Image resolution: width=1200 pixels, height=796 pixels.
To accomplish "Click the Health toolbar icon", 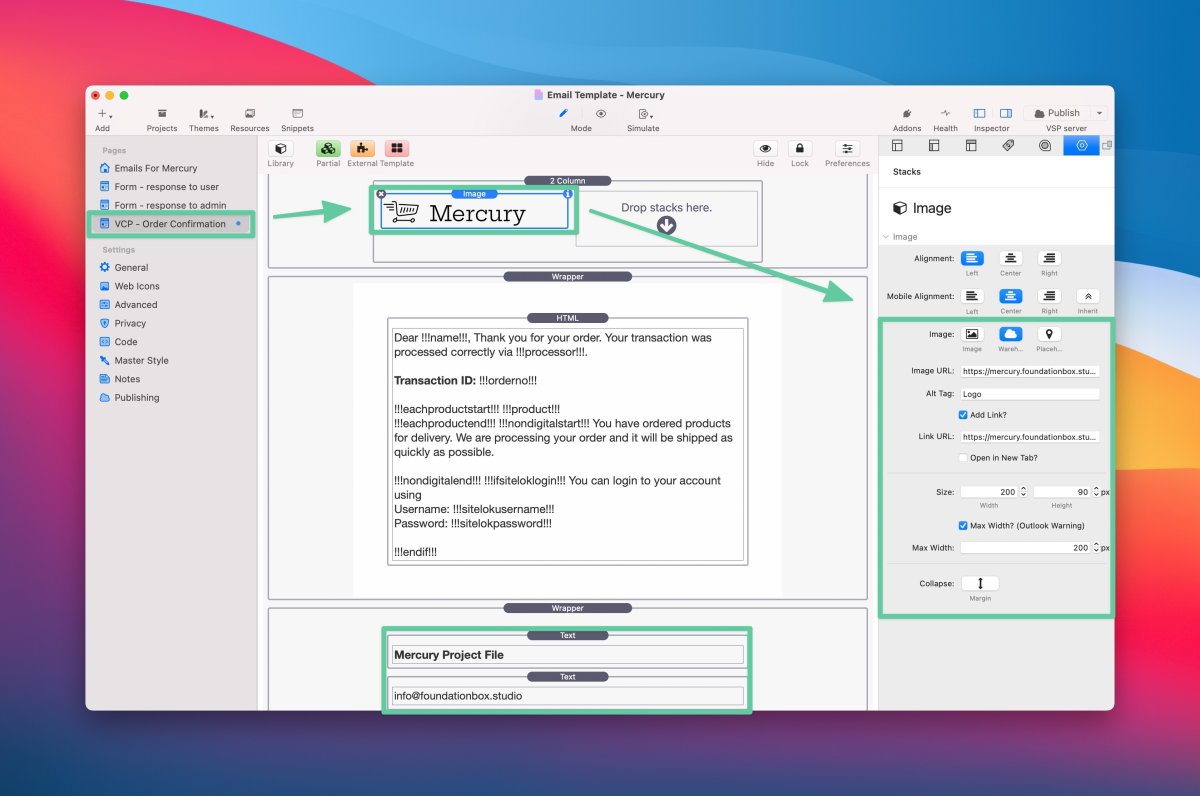I will click(x=945, y=114).
